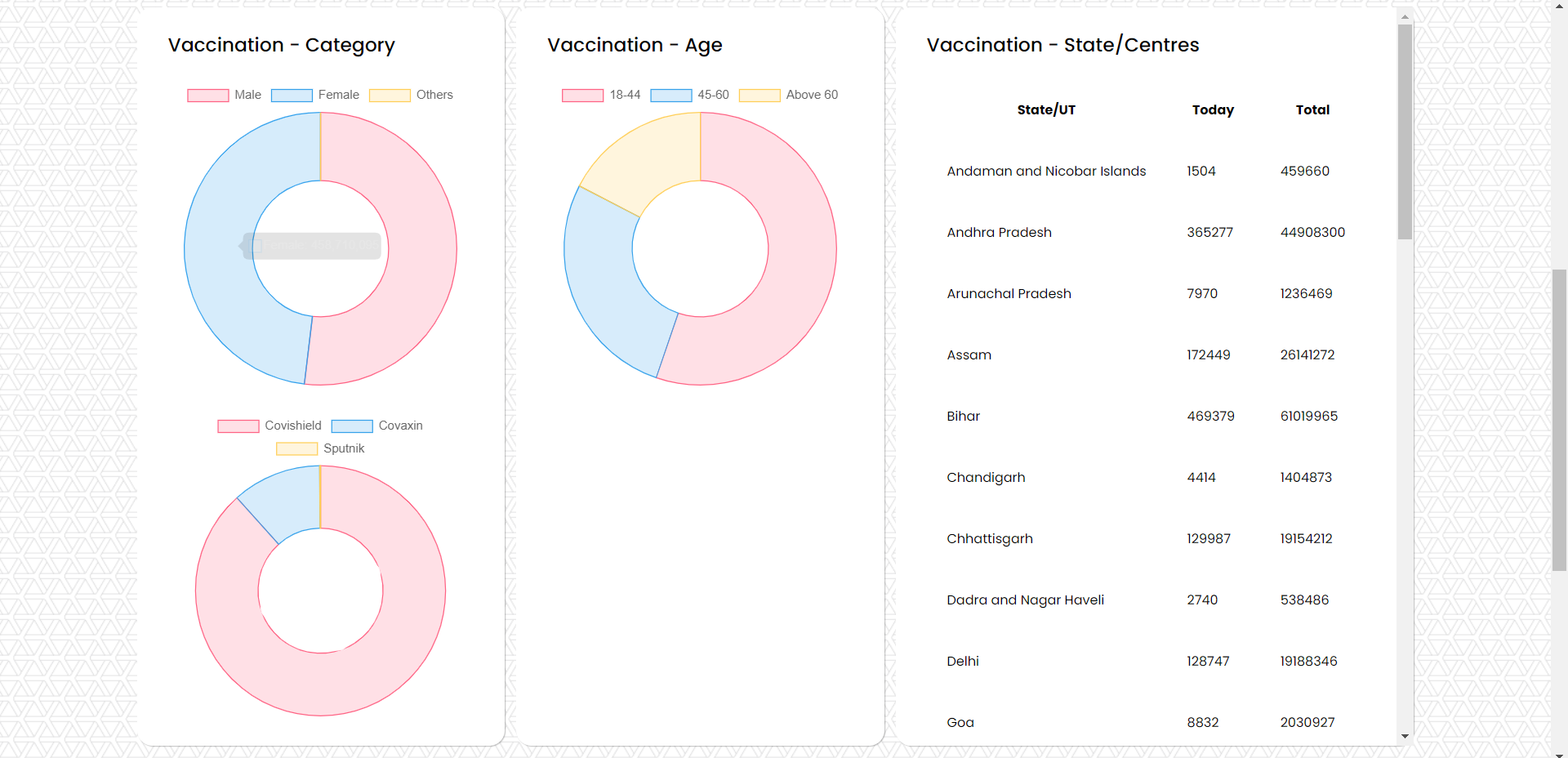This screenshot has width=1568, height=758.
Task: Click the State/UT column header
Action: click(1046, 109)
